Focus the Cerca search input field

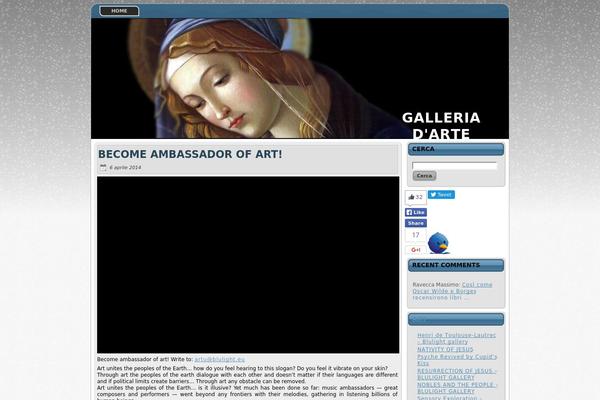(x=454, y=165)
